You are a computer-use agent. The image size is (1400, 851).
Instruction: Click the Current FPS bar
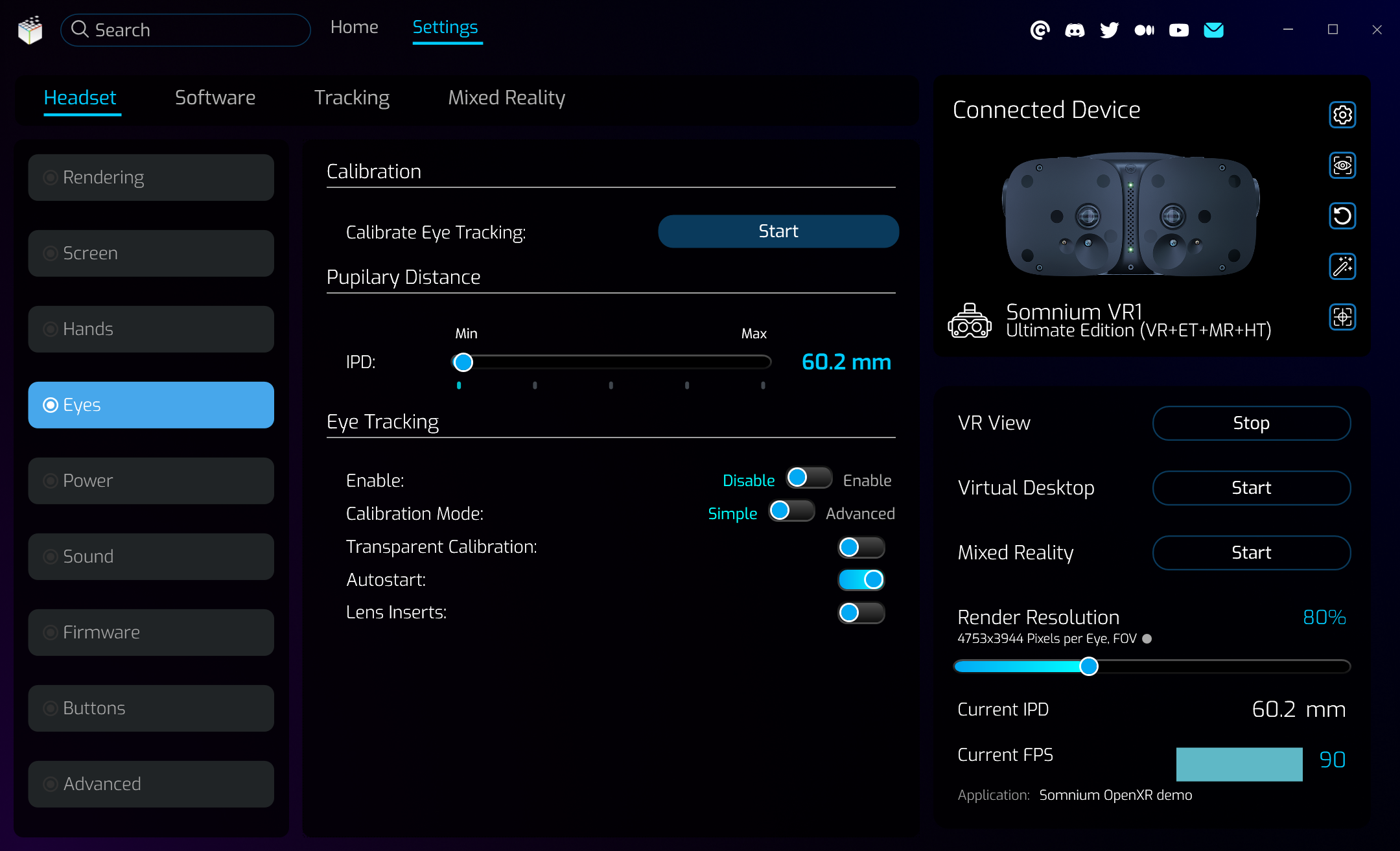coord(1239,764)
